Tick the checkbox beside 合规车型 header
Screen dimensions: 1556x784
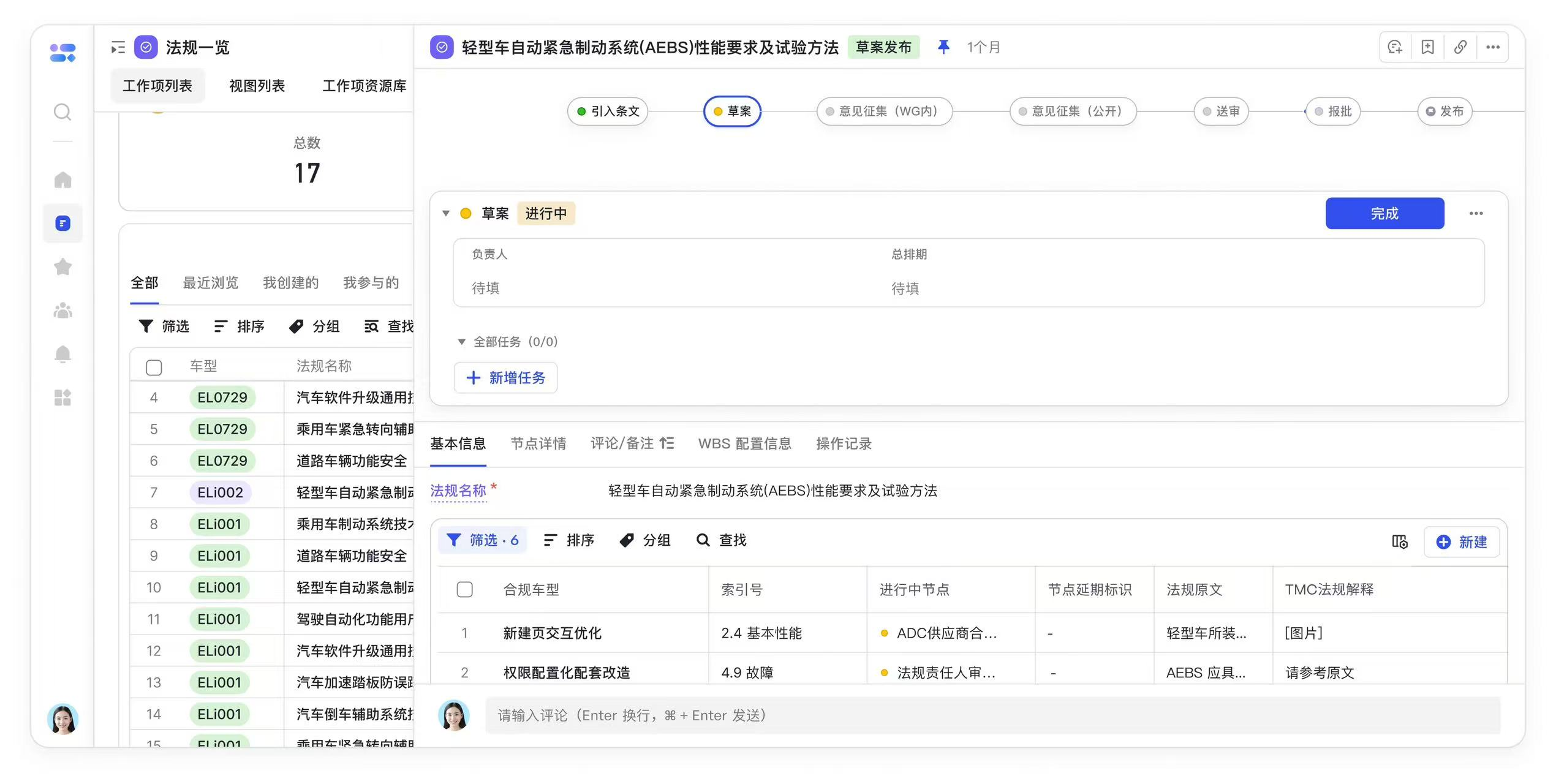click(464, 589)
